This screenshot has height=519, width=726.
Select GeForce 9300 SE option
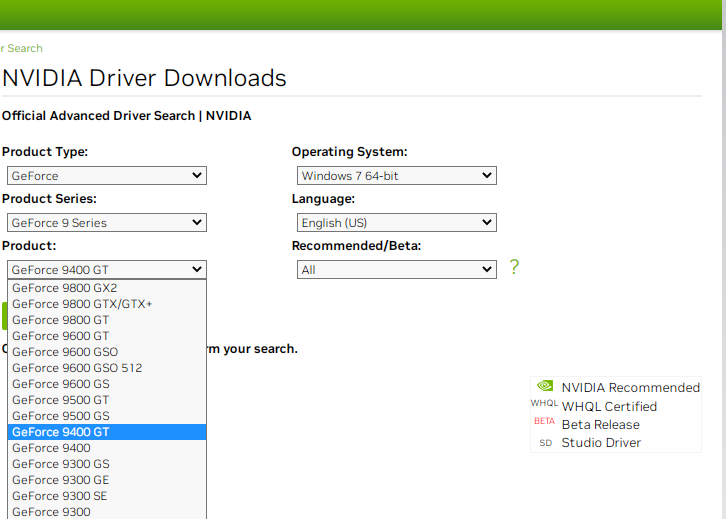[107, 496]
